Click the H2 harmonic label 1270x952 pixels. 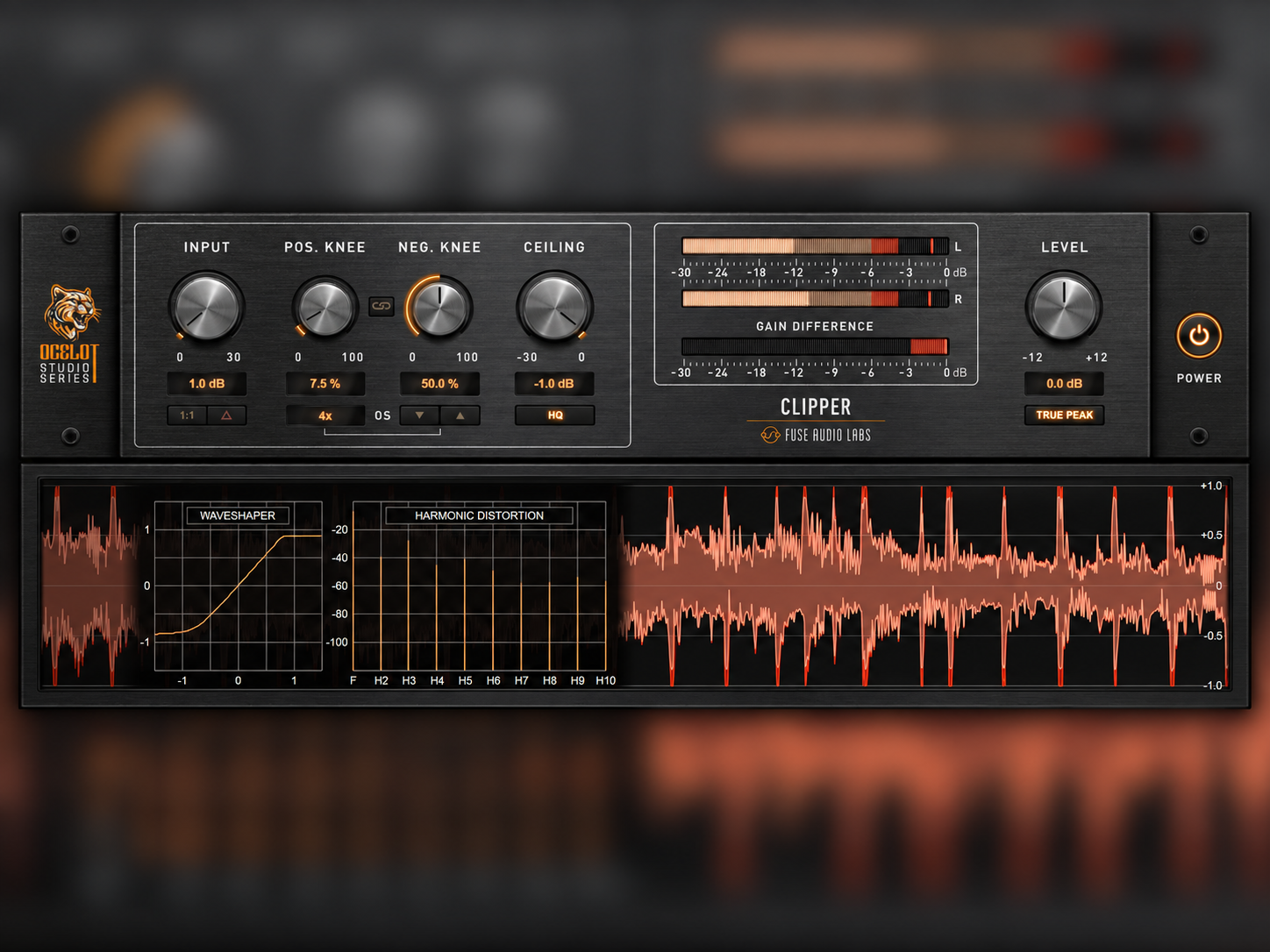coord(381,680)
